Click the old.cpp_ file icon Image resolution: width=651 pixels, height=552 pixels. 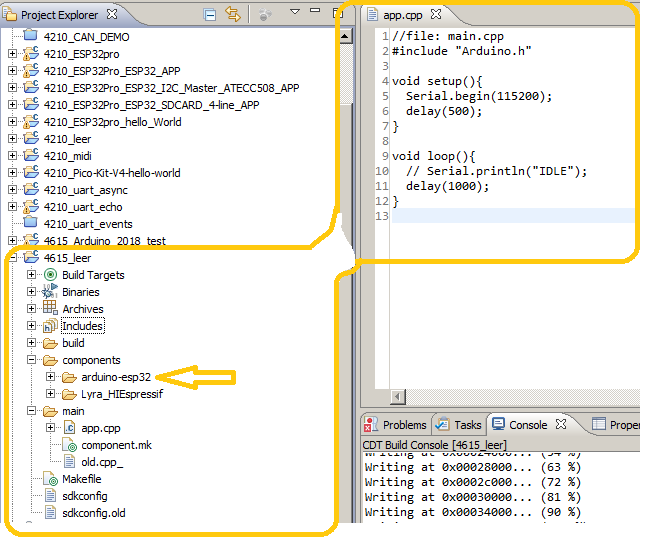(x=69, y=462)
